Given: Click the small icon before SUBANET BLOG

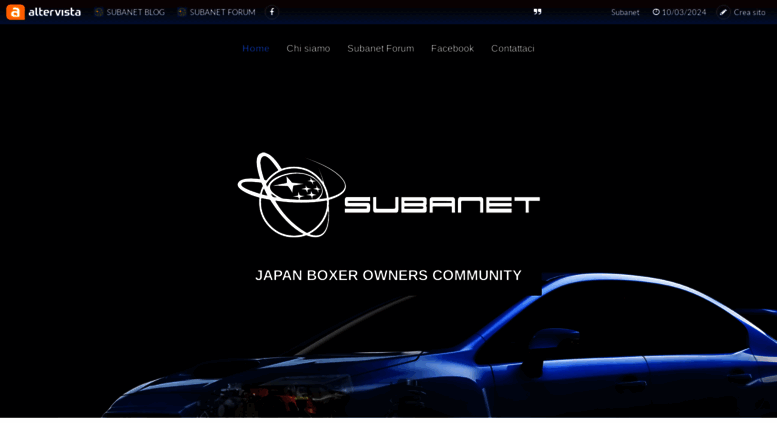Looking at the screenshot, I should point(99,12).
